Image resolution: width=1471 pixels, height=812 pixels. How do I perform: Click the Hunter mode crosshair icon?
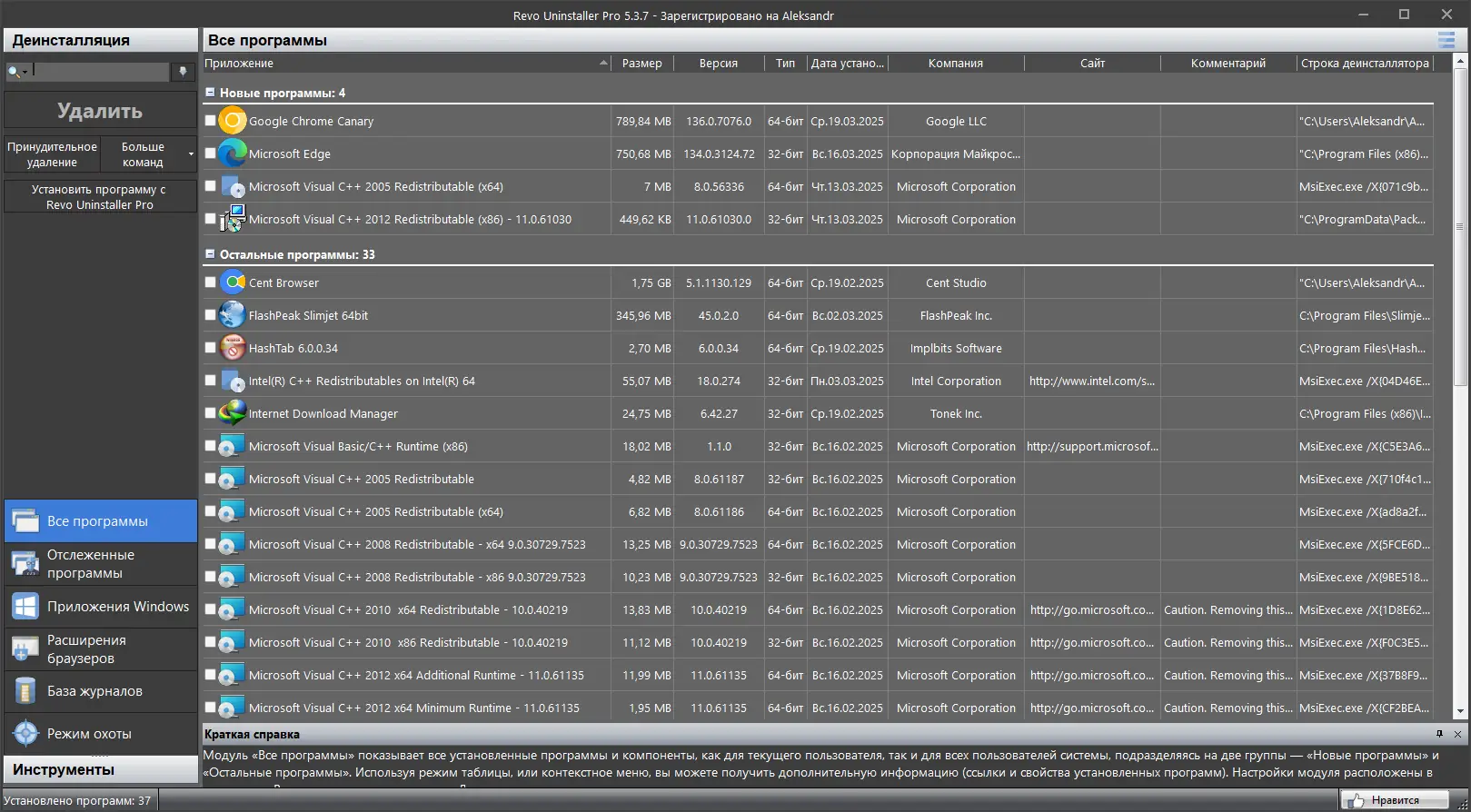(x=25, y=733)
